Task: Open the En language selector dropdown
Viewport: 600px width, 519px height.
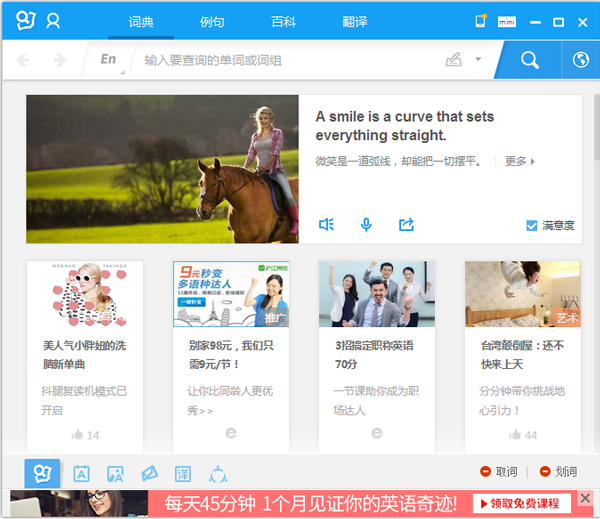Action: [x=109, y=60]
